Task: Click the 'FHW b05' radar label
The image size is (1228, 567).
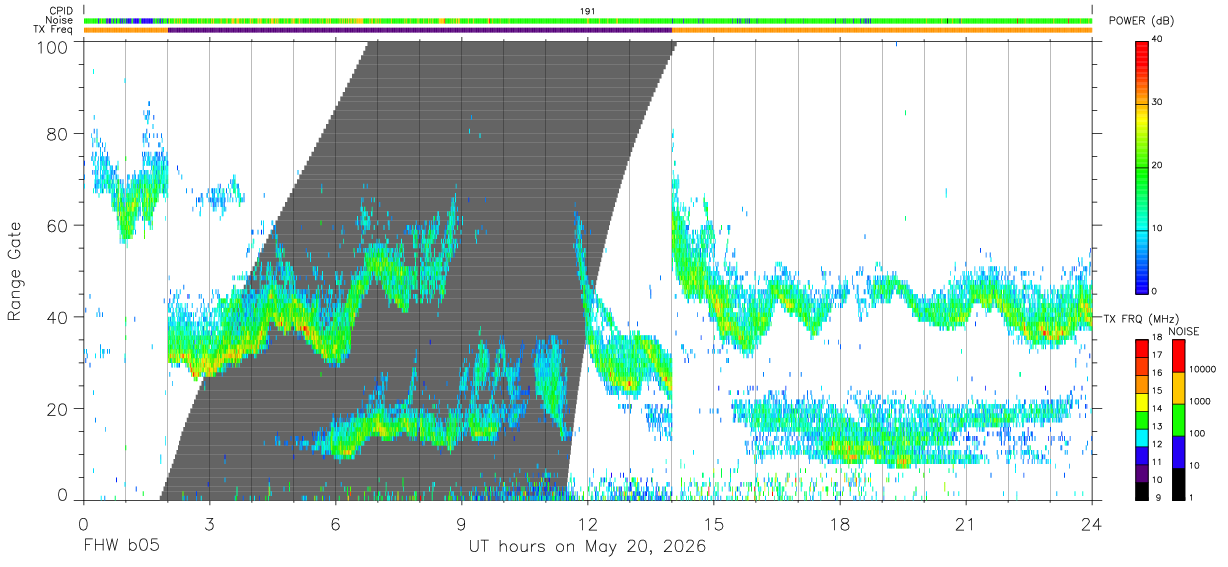Action: click(120, 547)
